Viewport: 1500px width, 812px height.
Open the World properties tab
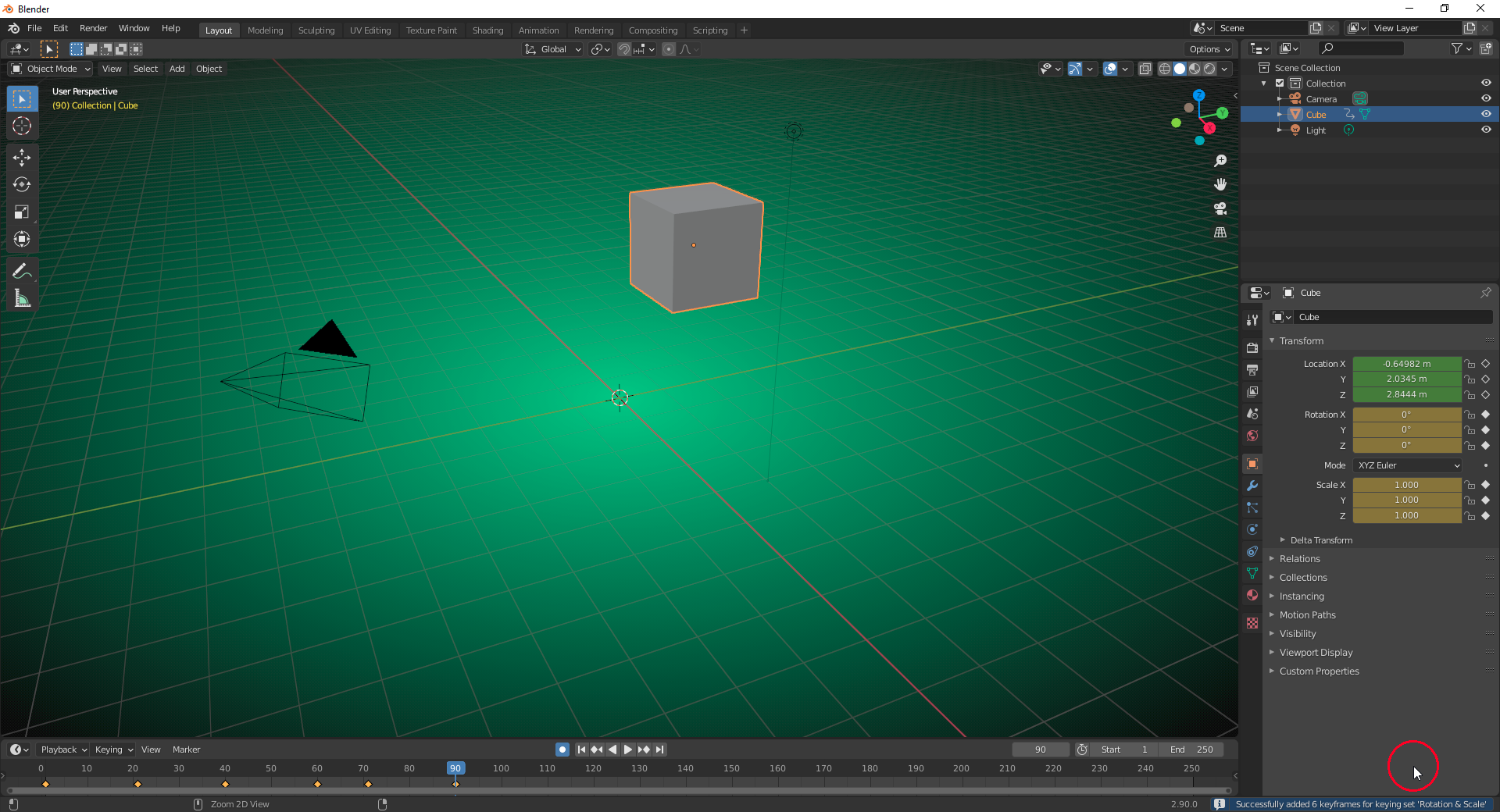click(1252, 436)
